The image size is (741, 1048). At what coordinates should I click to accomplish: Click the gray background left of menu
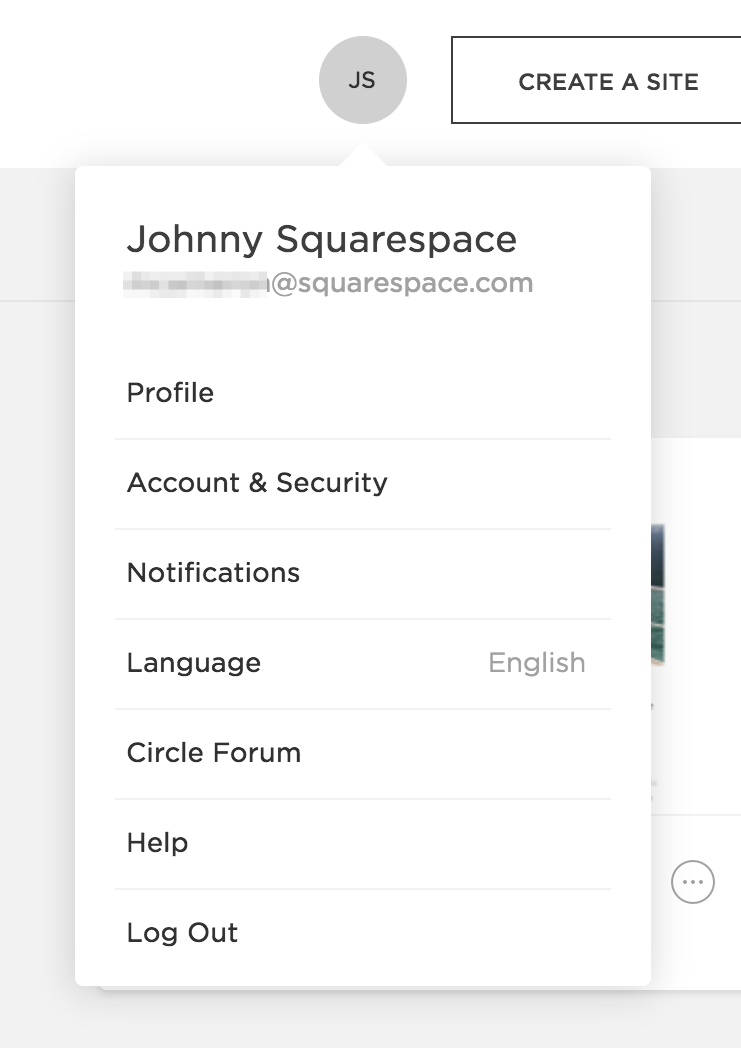(x=37, y=600)
